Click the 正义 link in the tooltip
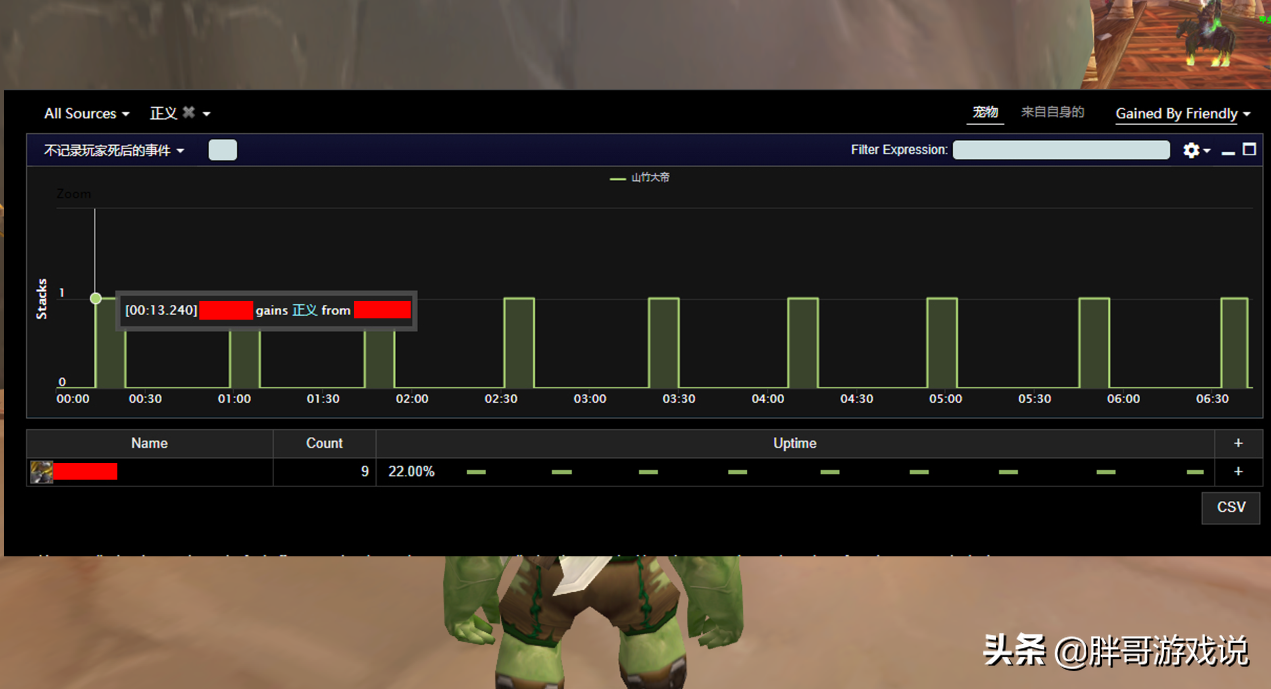The height and width of the screenshot is (689, 1271). click(305, 311)
